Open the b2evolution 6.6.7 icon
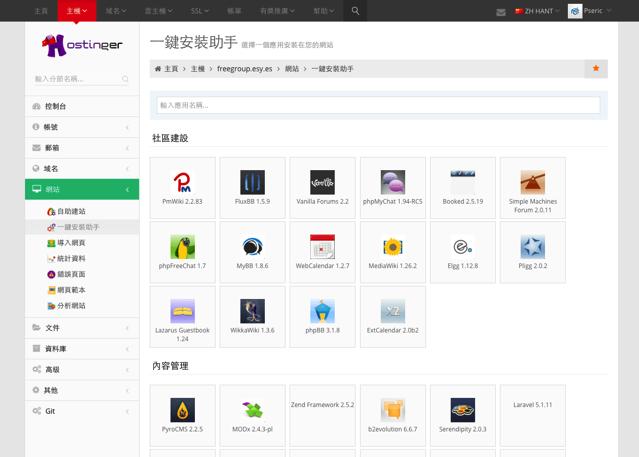Screen dimensions: 639x457 (393, 410)
